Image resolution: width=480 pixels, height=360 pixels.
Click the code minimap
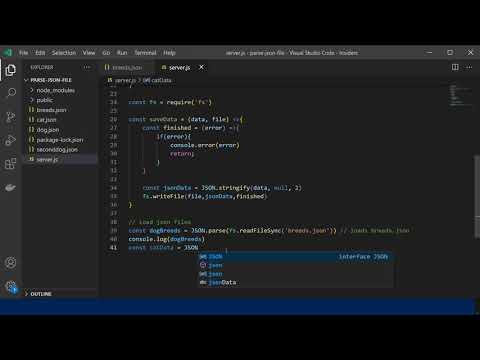460,95
